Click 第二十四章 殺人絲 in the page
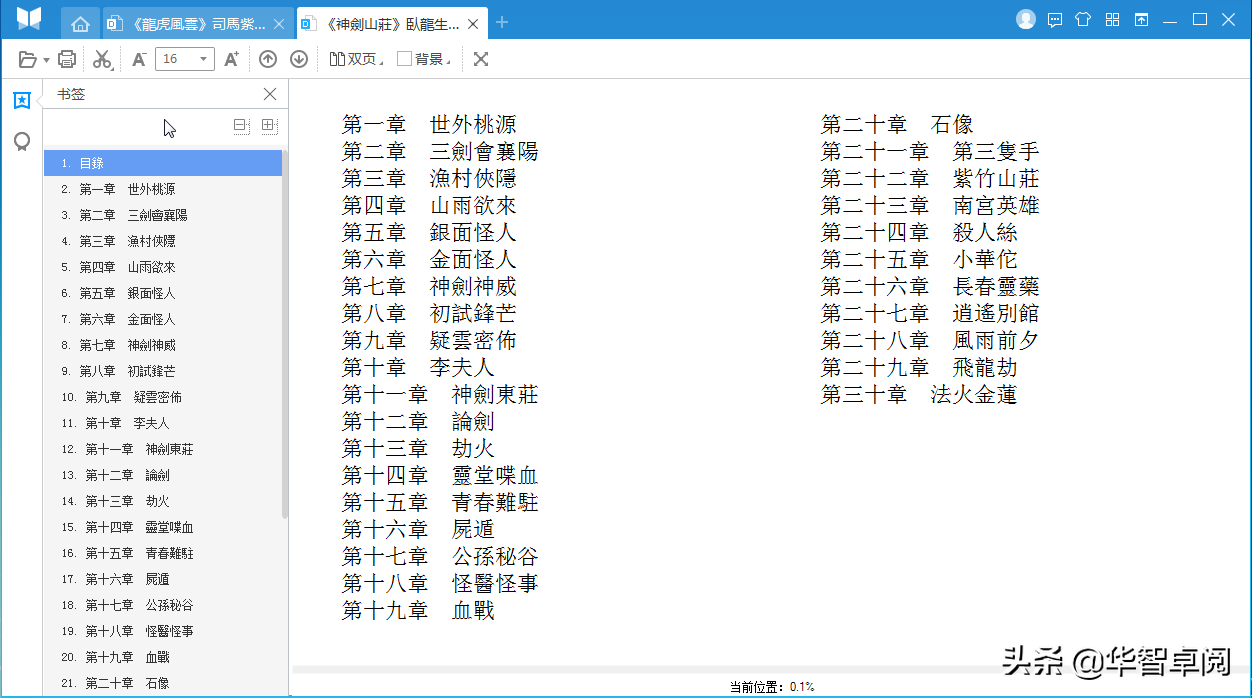 [919, 232]
